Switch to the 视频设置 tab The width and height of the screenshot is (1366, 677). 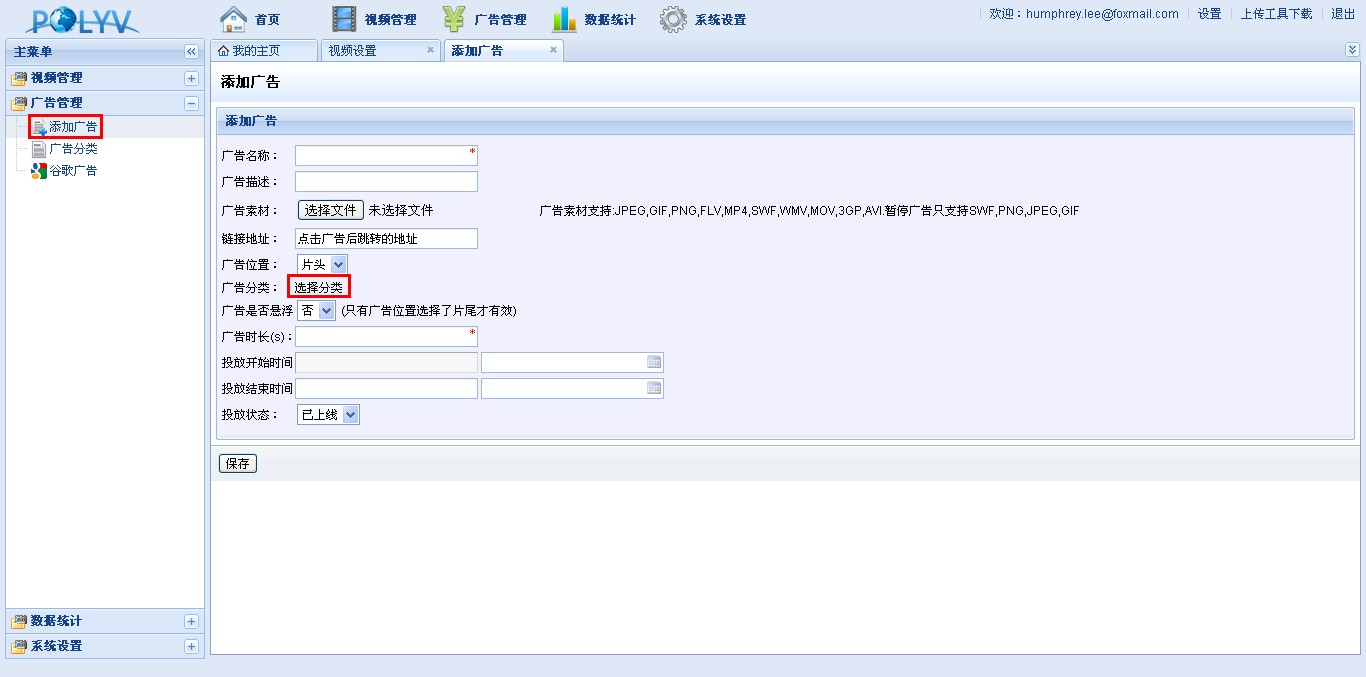(x=352, y=51)
